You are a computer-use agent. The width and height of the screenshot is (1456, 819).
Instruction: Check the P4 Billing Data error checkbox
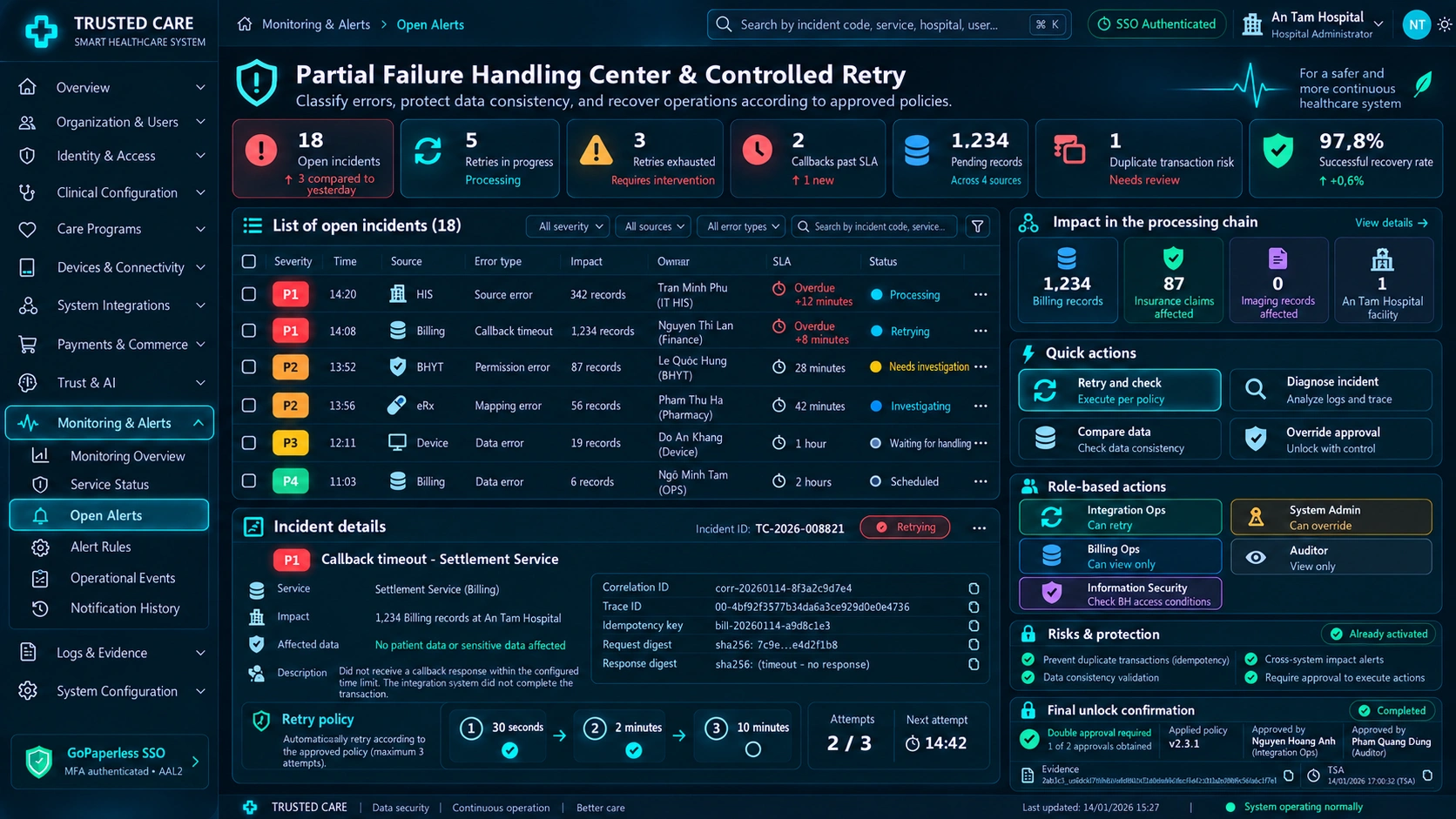[x=249, y=480]
